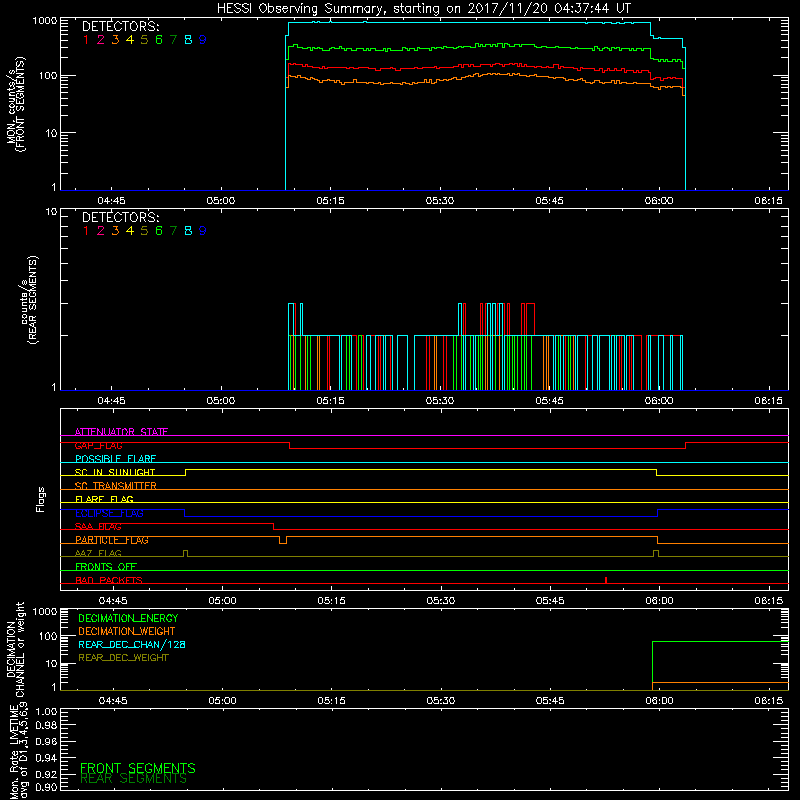The width and height of the screenshot is (800, 800).
Task: Click the FLARE_FLAG label
Action: pos(104,499)
